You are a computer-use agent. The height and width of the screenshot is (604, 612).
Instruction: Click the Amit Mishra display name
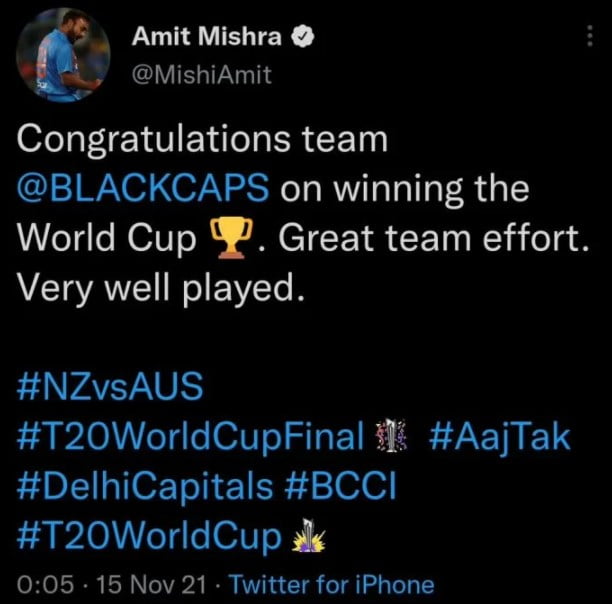[207, 39]
